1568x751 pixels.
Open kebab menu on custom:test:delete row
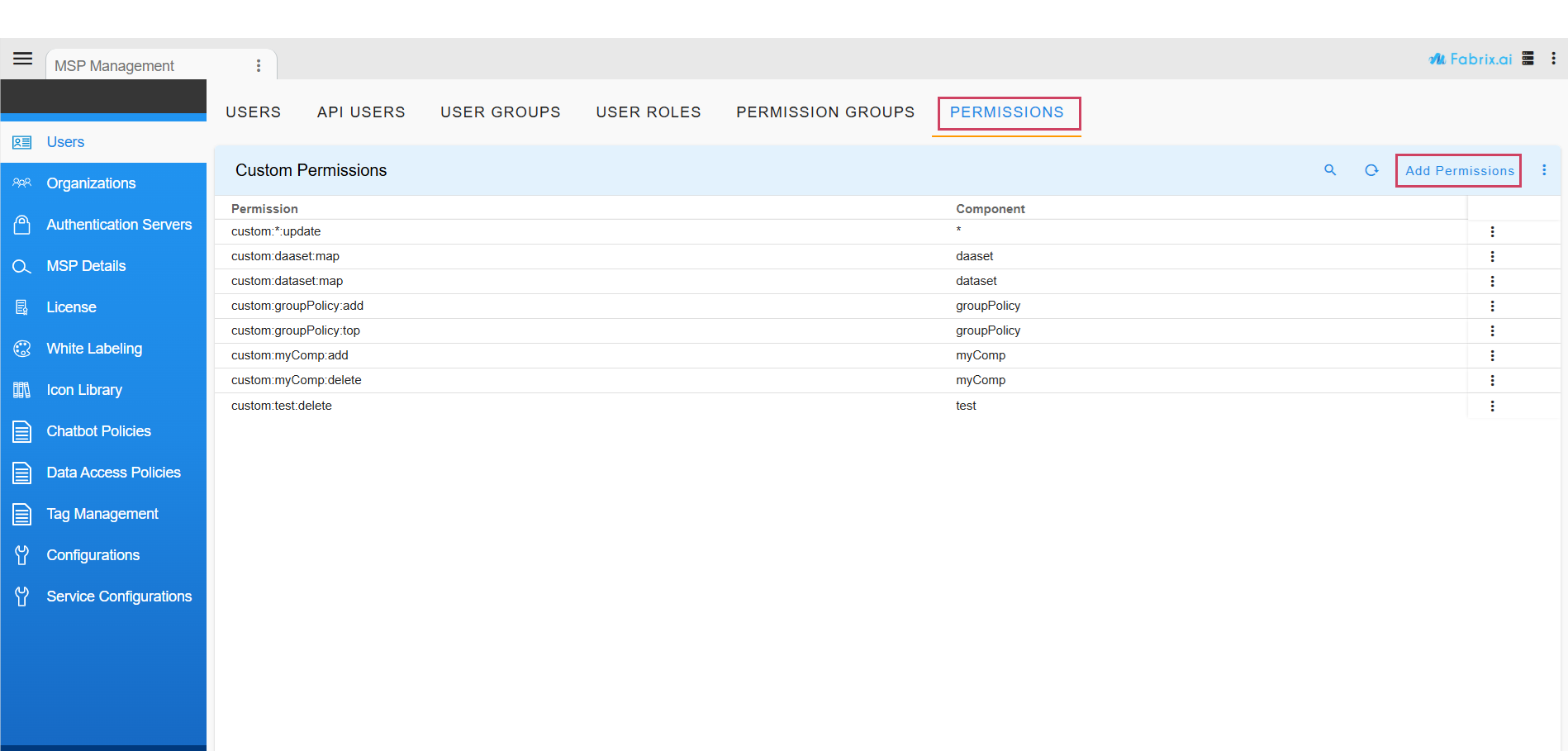(1492, 406)
